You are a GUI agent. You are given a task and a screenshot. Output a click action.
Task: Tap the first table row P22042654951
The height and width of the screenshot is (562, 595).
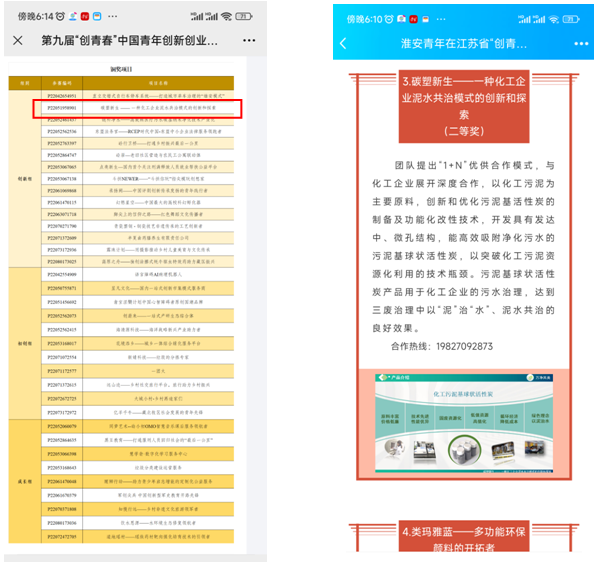point(137,96)
